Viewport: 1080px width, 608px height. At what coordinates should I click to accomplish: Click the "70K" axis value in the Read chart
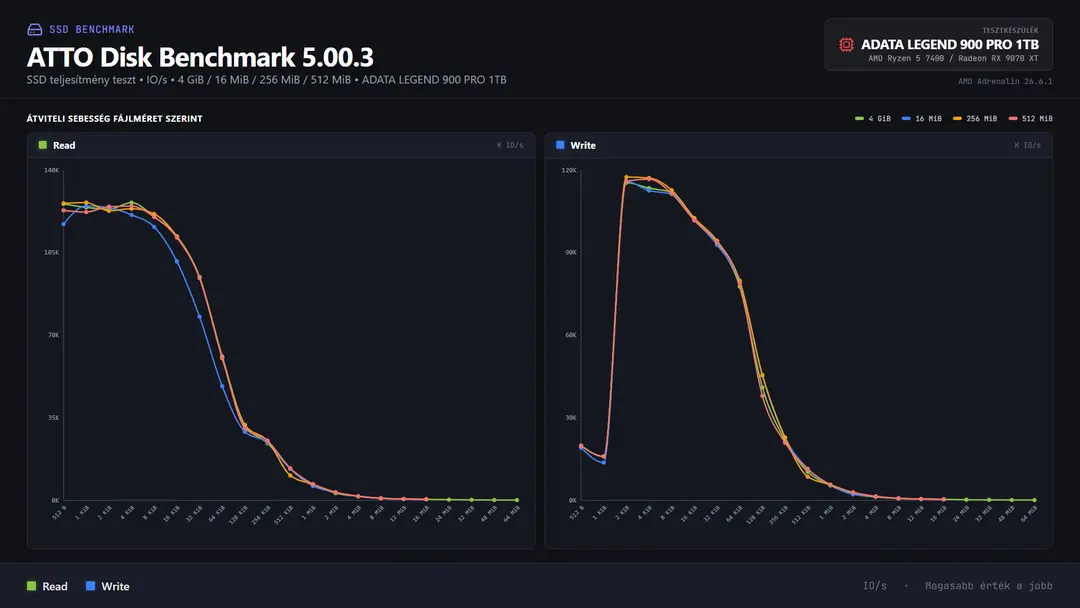tap(53, 335)
